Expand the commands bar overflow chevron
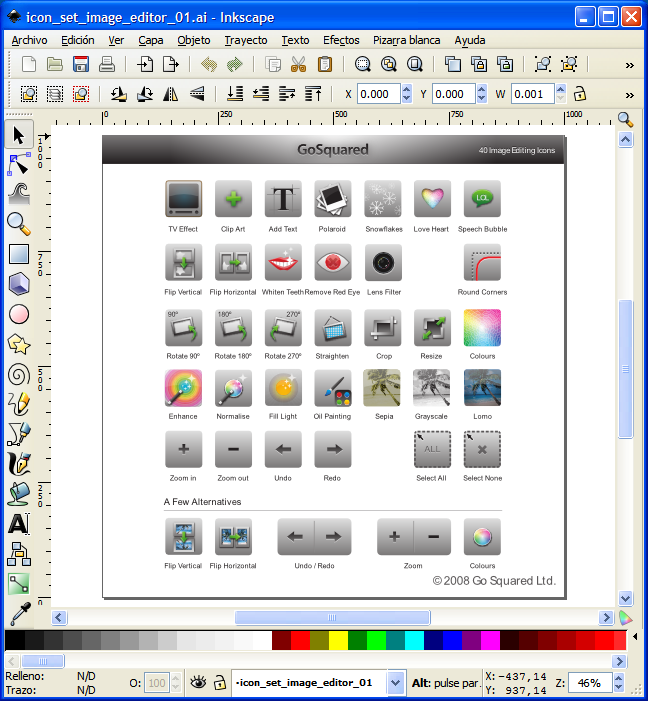This screenshot has width=648, height=701. tap(630, 65)
